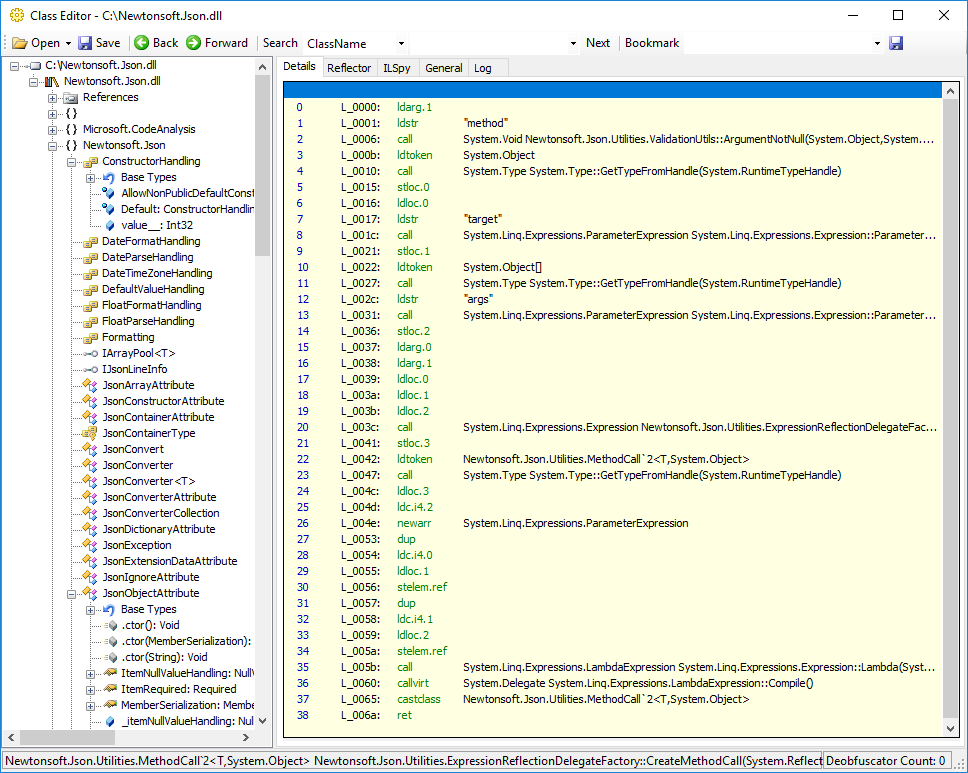This screenshot has height=773, width=968.
Task: Select IL line 36 callvirt instruction
Action: click(614, 683)
